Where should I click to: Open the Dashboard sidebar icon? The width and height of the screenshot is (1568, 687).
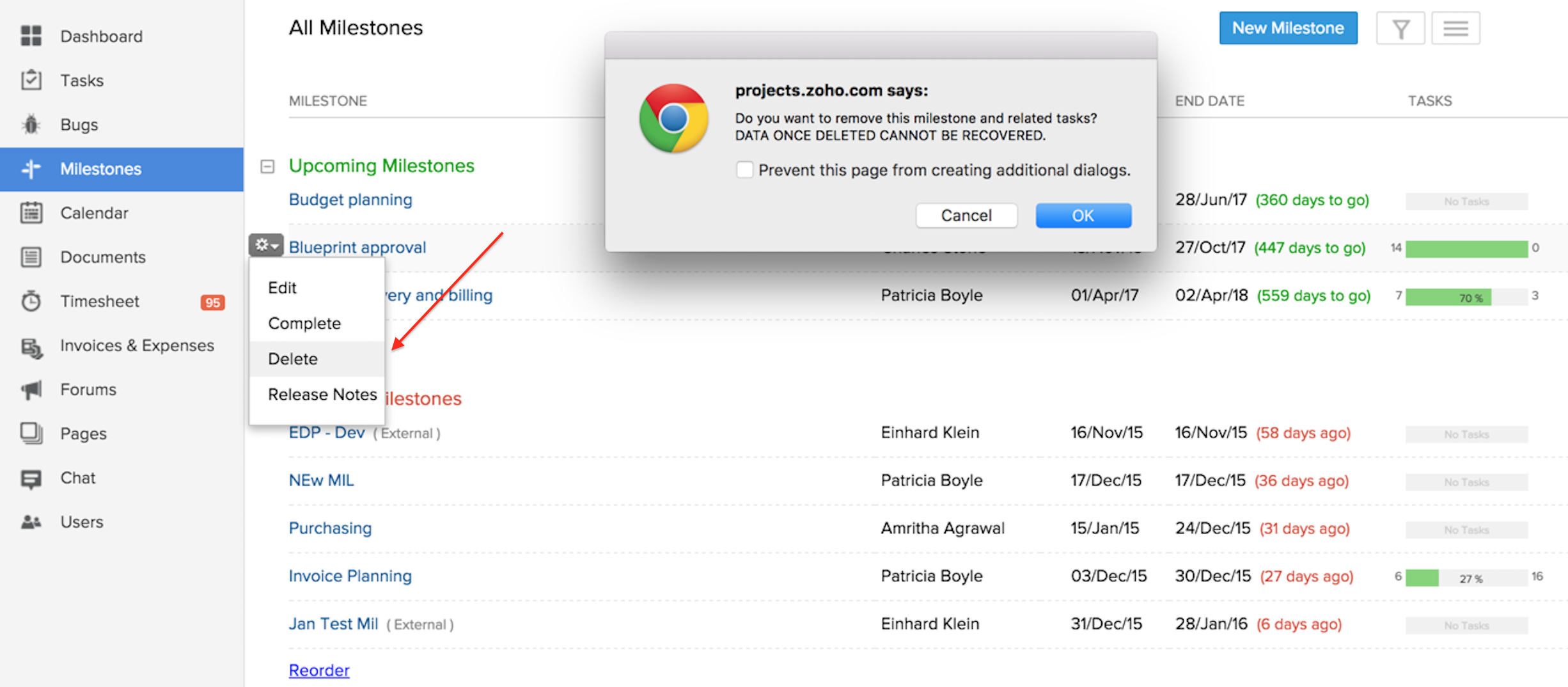tap(31, 36)
